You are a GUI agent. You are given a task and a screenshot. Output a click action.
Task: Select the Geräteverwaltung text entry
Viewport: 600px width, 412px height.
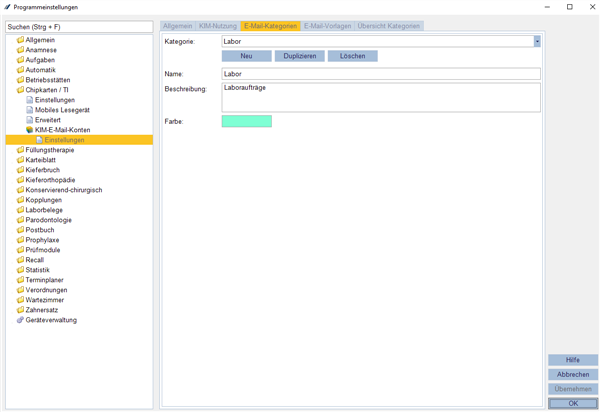(x=51, y=320)
